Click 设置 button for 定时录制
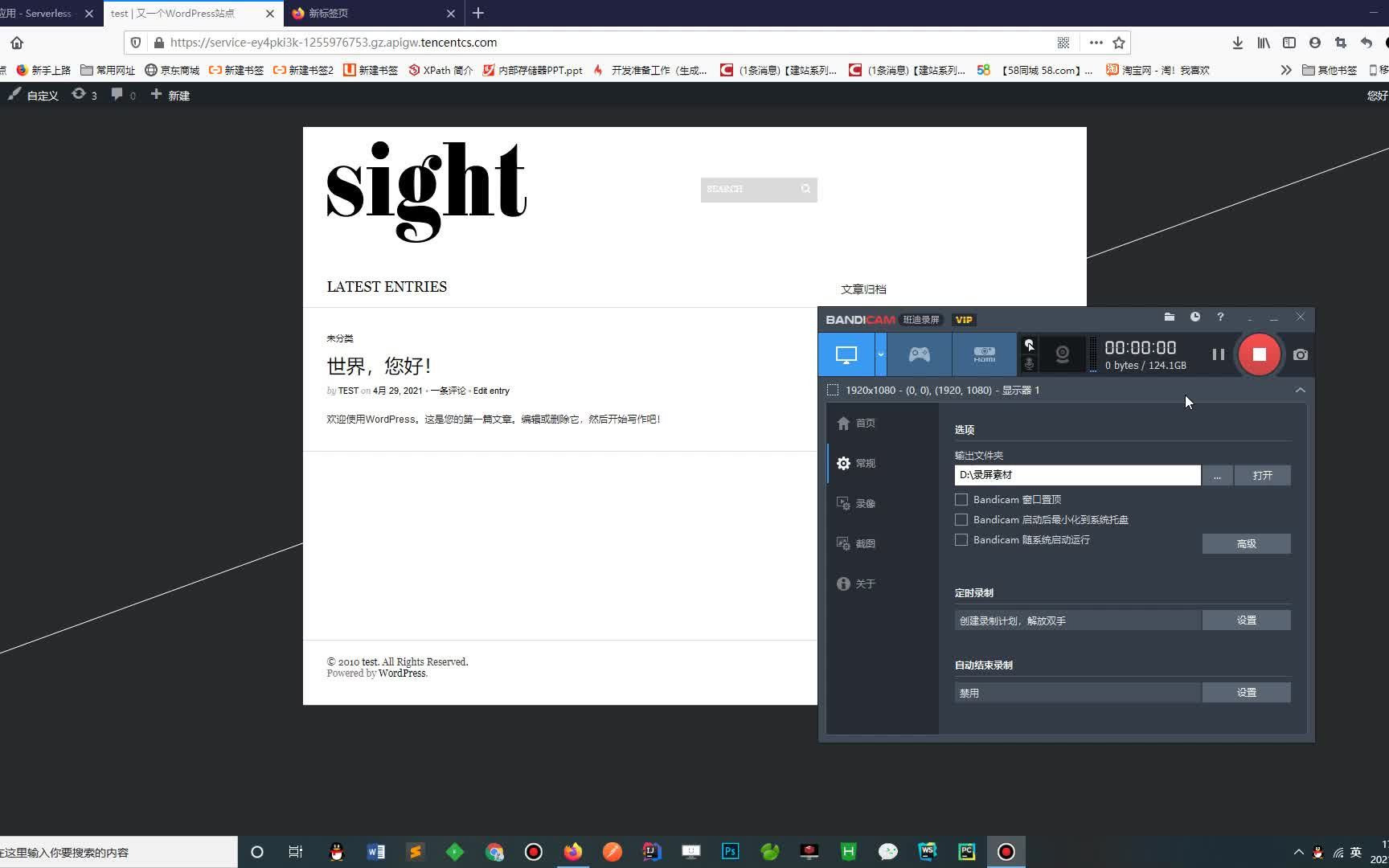Image resolution: width=1389 pixels, height=868 pixels. coord(1246,620)
